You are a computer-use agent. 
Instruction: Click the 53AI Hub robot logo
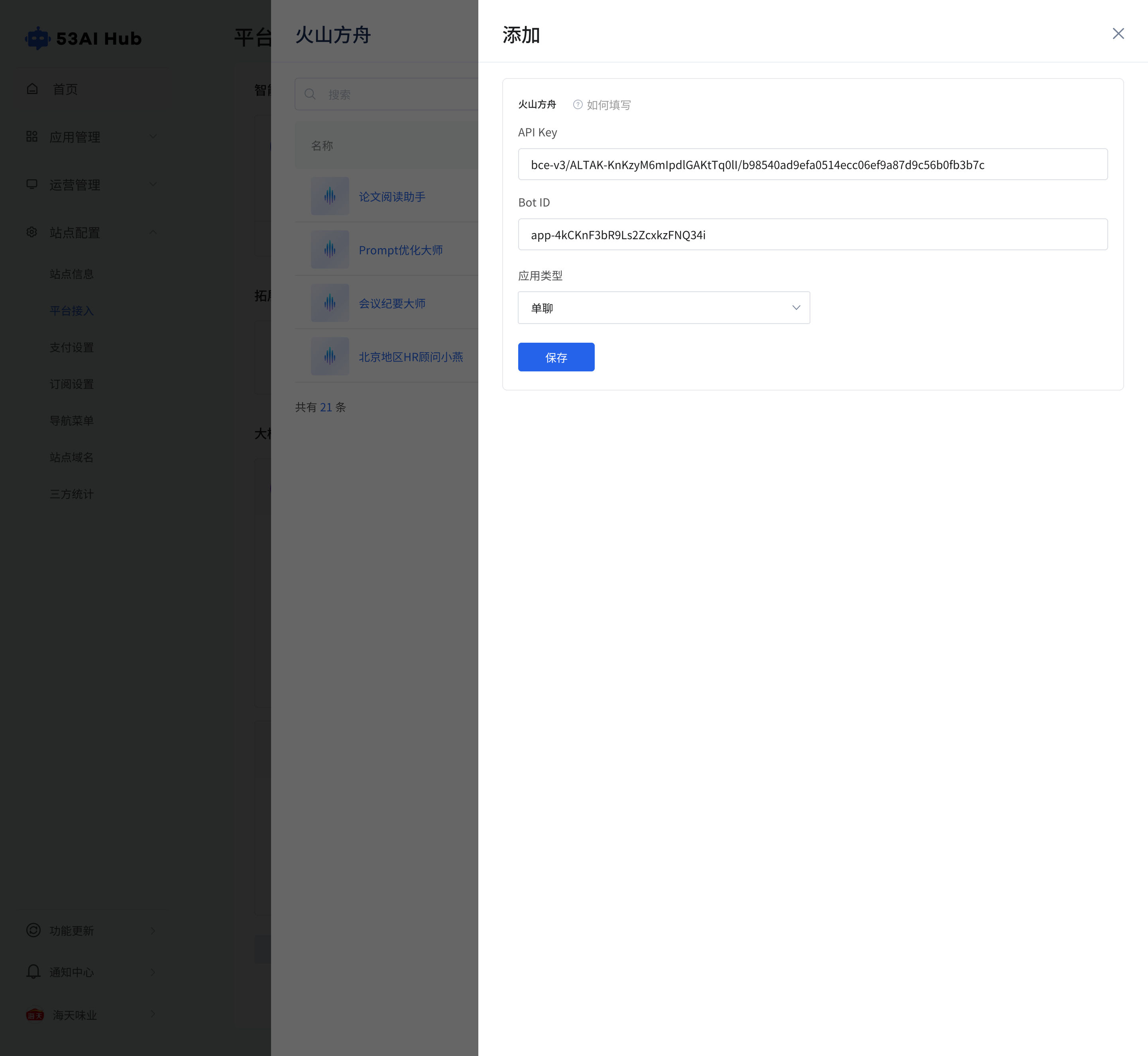coord(38,38)
